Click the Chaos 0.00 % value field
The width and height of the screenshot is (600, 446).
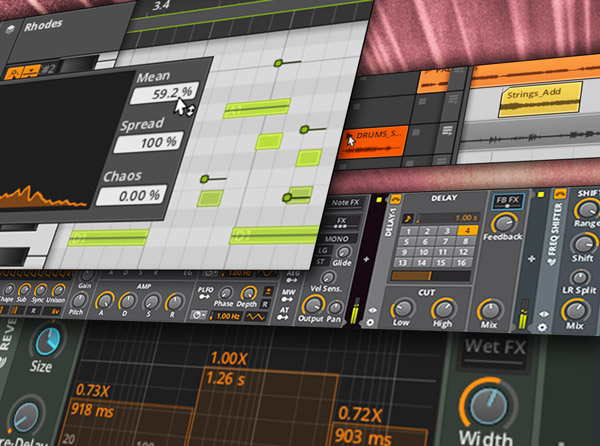[132, 196]
